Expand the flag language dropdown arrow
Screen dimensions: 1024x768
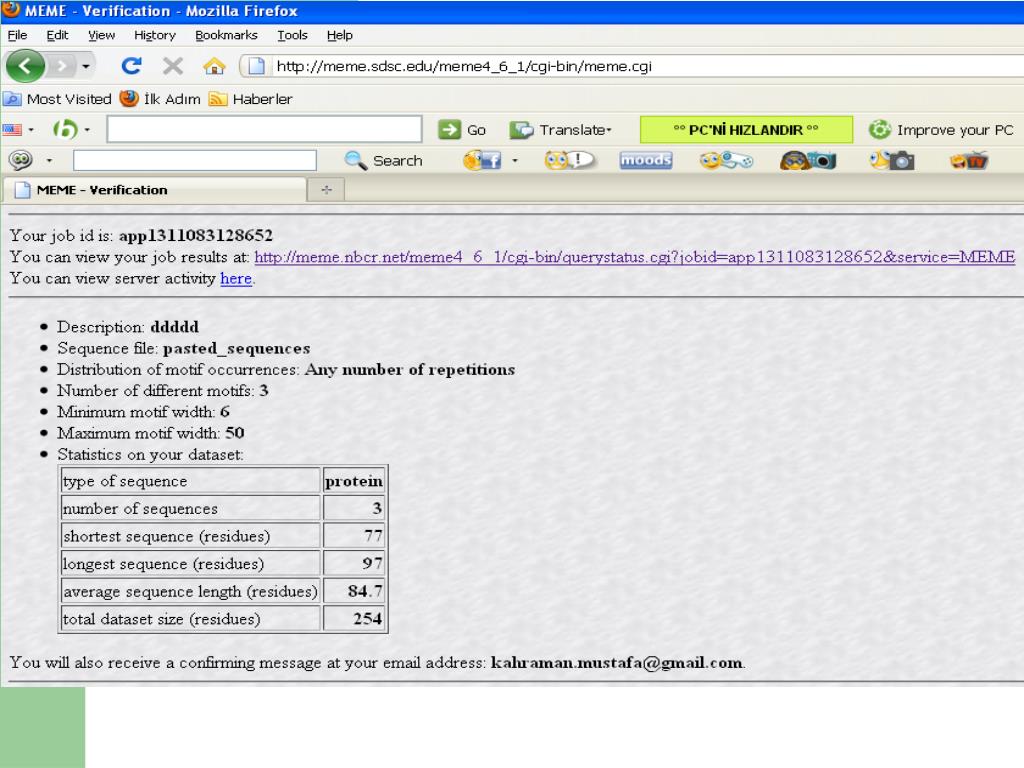click(31, 130)
